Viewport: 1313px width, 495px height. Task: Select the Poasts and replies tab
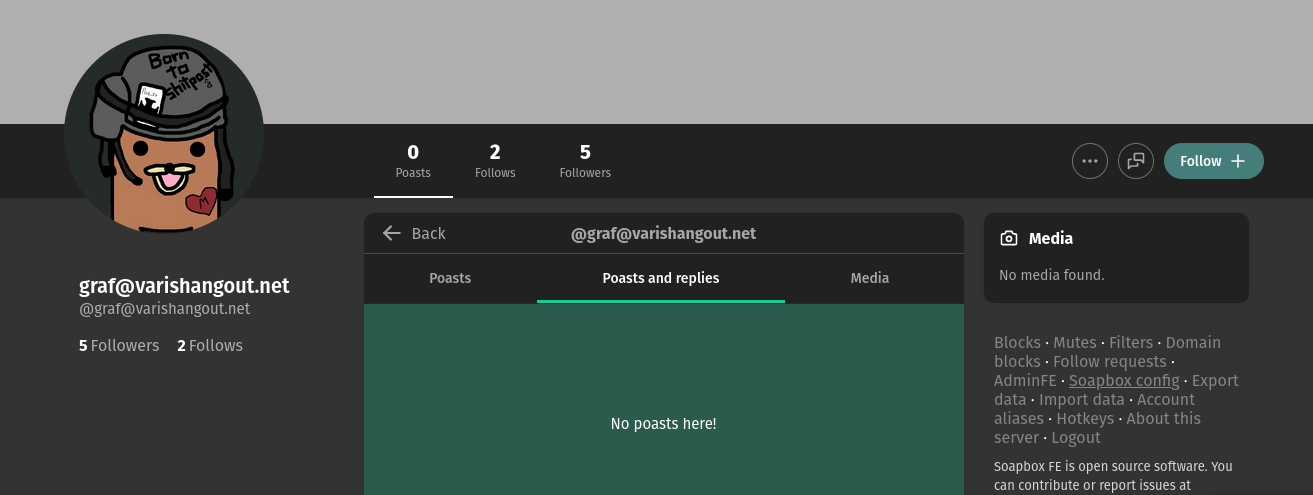pos(660,278)
